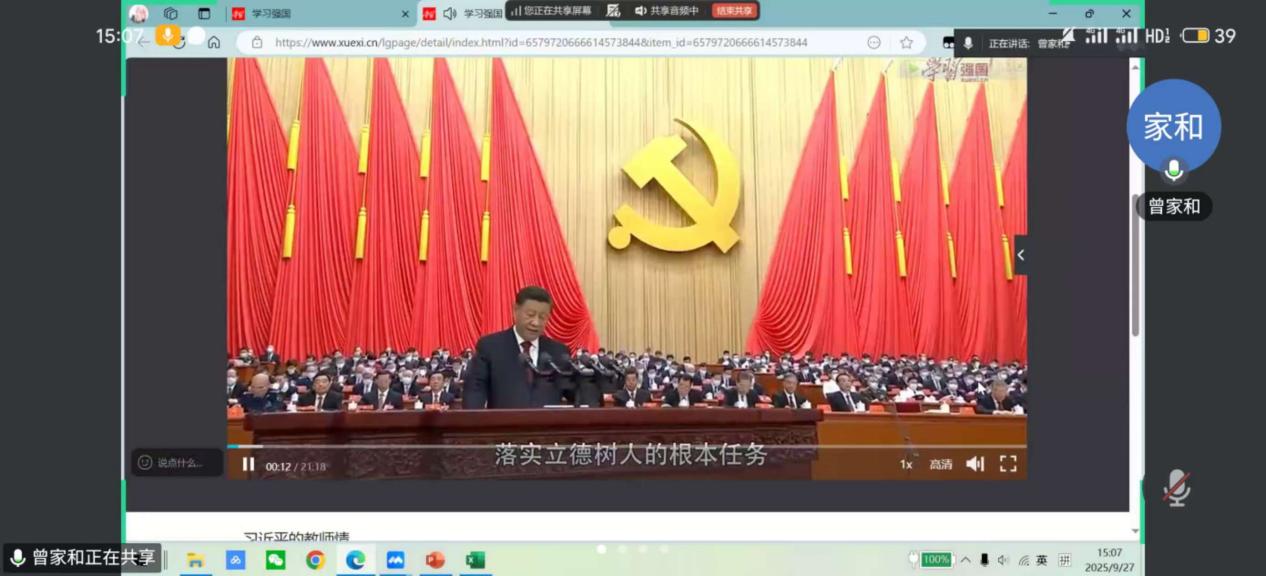
Task: Open PowerPoint from the taskbar
Action: (x=435, y=560)
